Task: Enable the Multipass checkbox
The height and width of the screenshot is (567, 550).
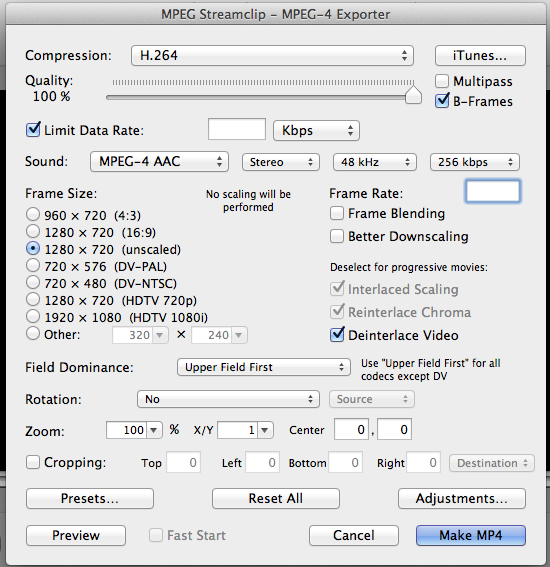Action: [x=442, y=81]
